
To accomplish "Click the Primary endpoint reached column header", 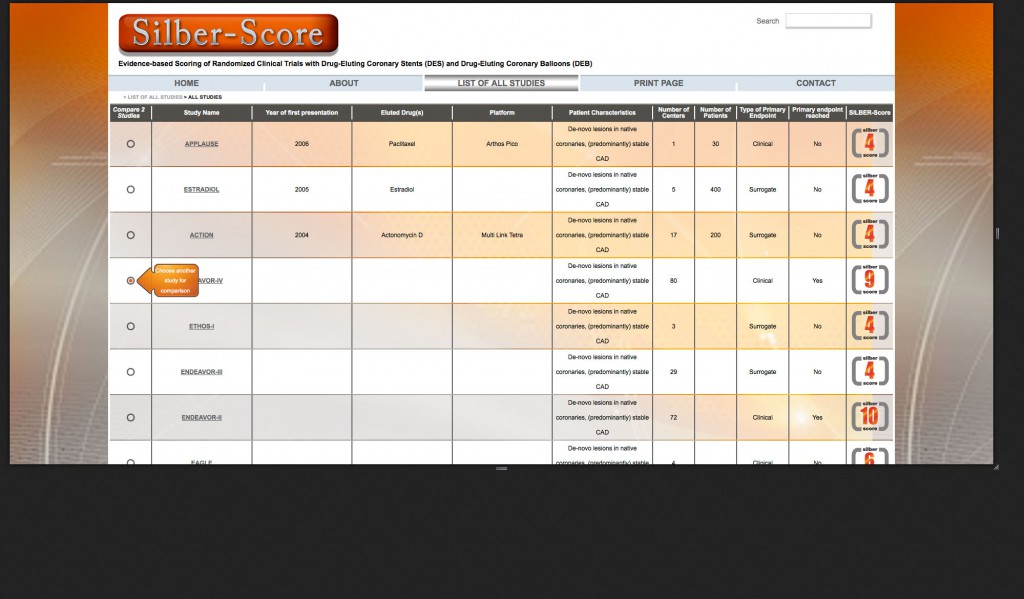I will click(x=817, y=112).
